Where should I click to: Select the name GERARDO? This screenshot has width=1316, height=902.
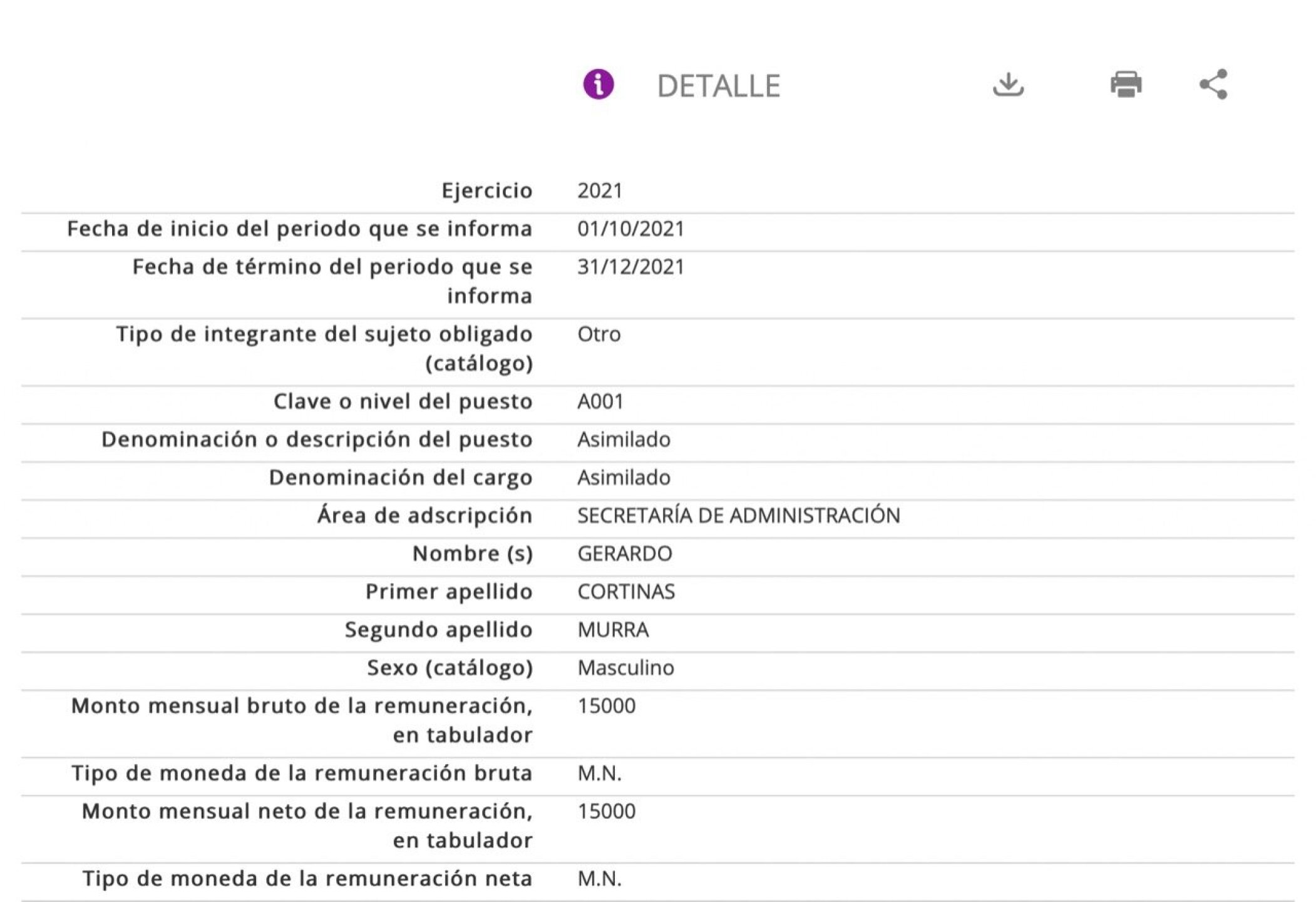pos(624,554)
